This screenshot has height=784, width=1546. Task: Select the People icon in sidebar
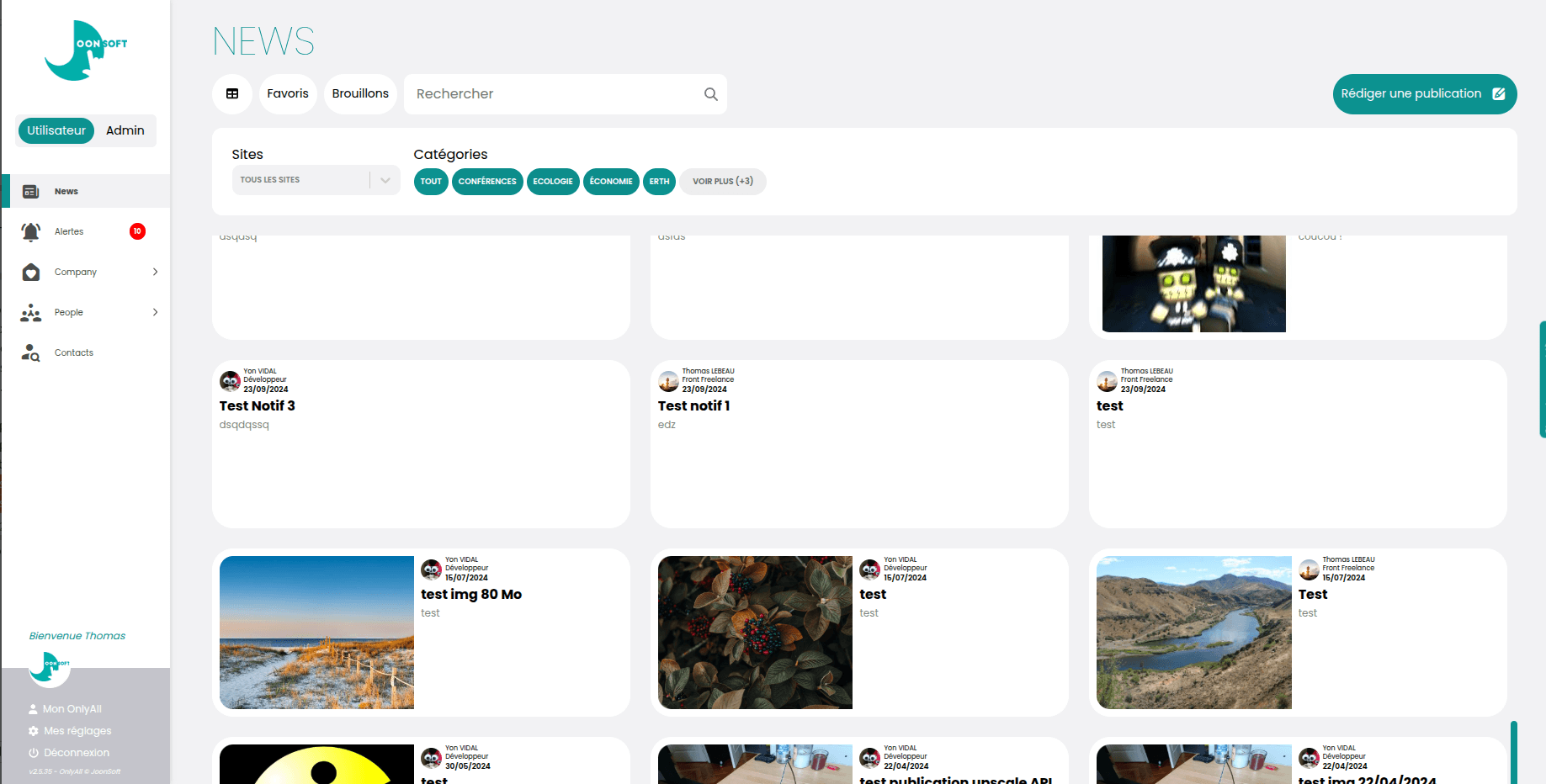31,312
